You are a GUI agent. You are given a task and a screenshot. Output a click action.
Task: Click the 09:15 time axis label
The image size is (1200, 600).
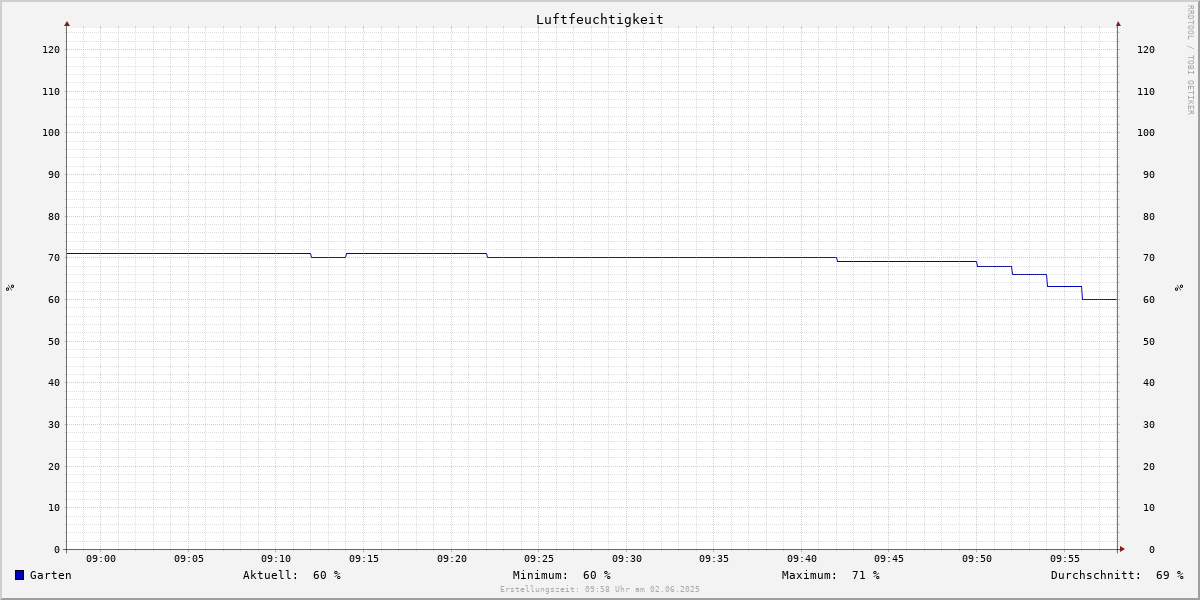click(364, 559)
